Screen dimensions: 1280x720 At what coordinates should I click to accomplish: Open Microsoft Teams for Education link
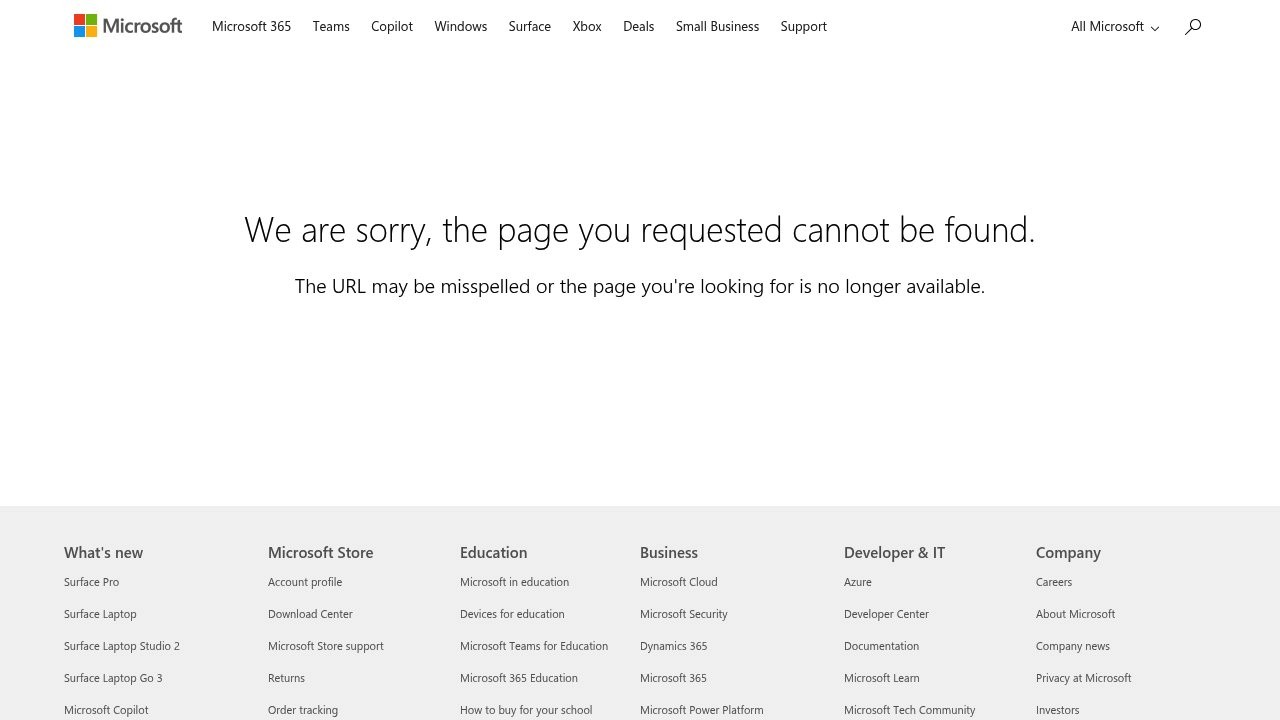click(x=534, y=646)
